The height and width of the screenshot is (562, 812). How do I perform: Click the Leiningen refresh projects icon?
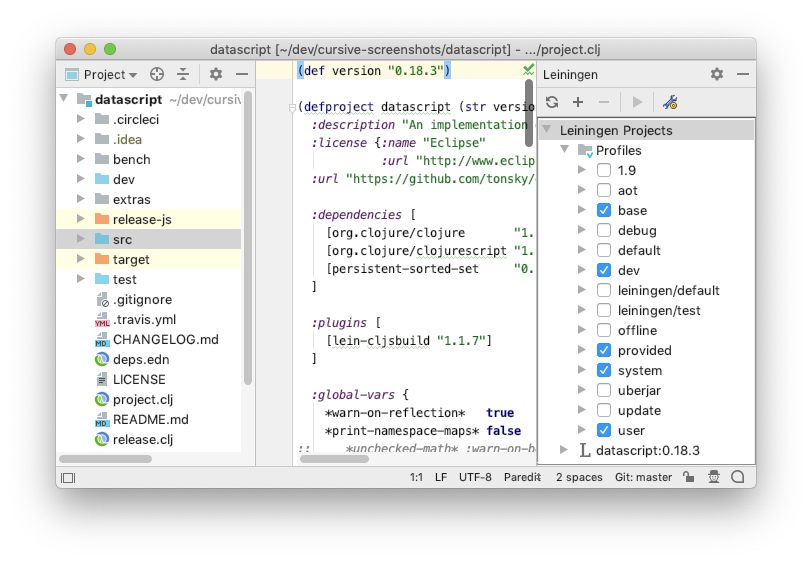tap(552, 102)
